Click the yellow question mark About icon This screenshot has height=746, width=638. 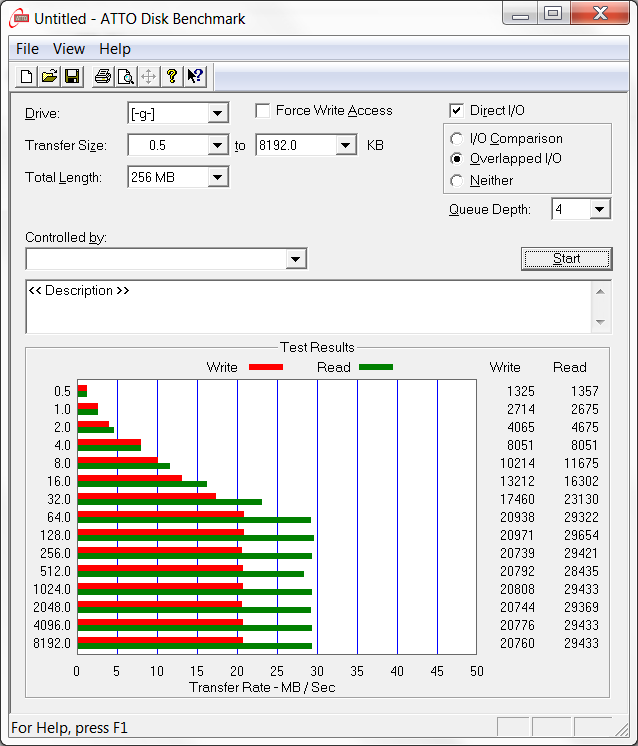click(172, 76)
